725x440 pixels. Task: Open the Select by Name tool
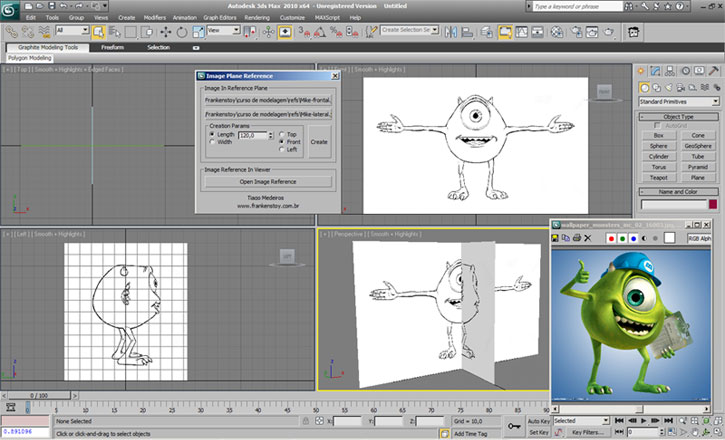(x=115, y=32)
